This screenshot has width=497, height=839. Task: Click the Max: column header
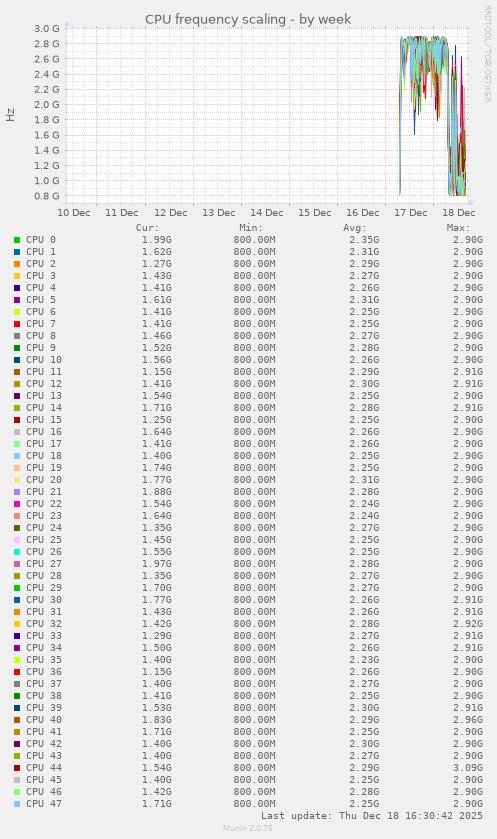tap(458, 228)
